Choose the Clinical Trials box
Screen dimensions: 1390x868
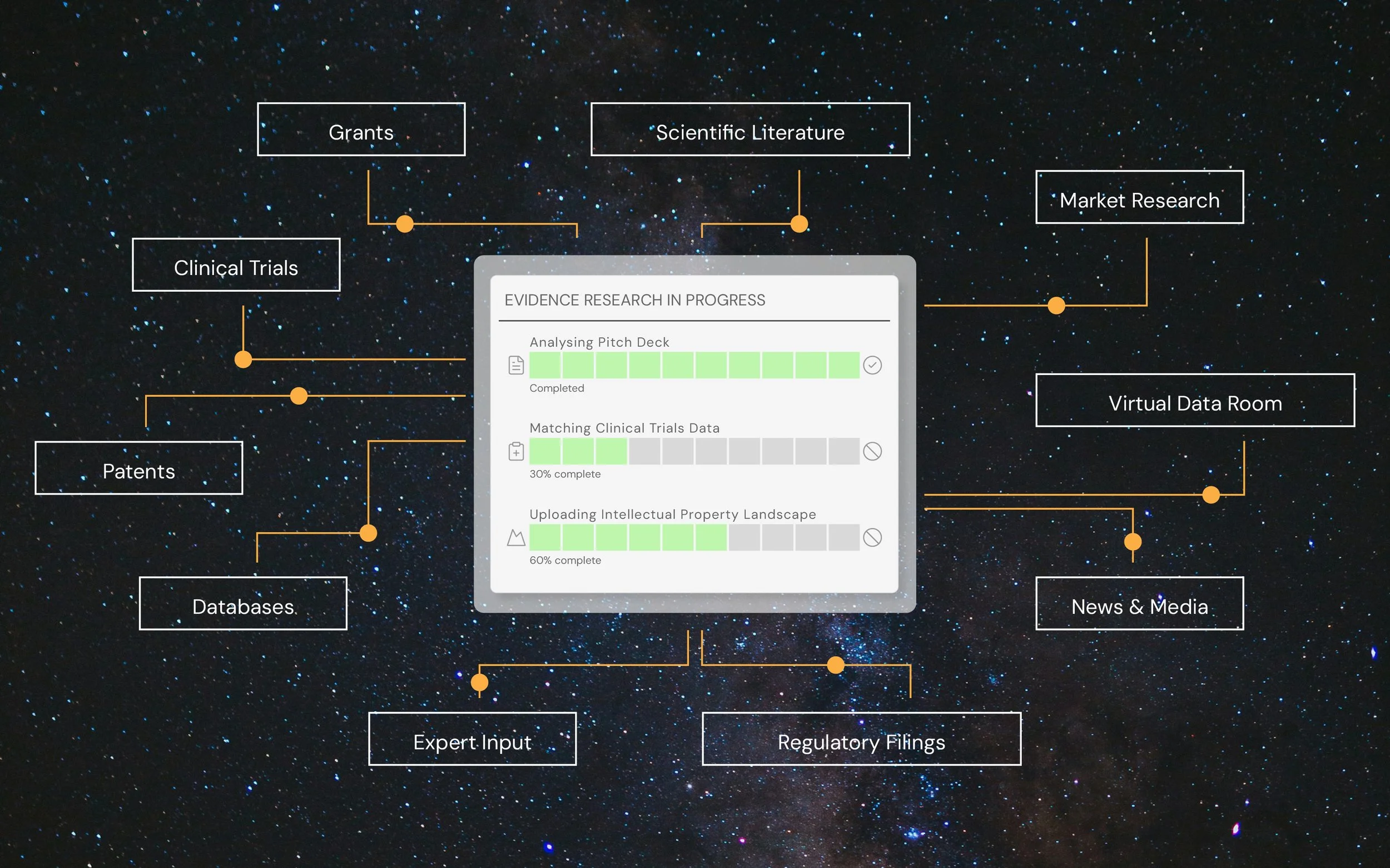(x=236, y=265)
